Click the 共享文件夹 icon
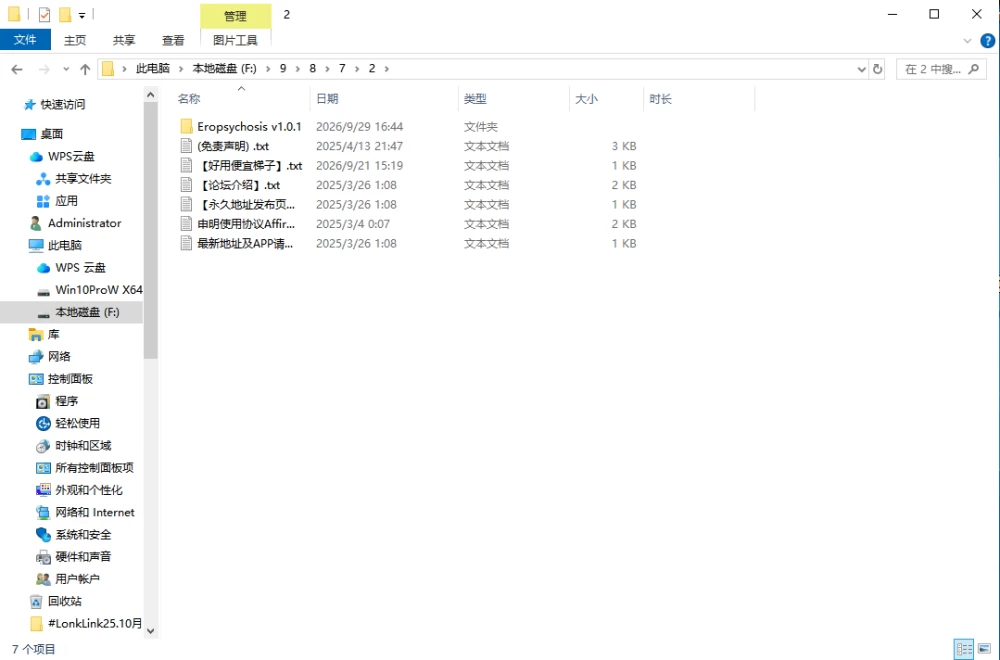Screen dimensions: 1000x660 tap(43, 179)
